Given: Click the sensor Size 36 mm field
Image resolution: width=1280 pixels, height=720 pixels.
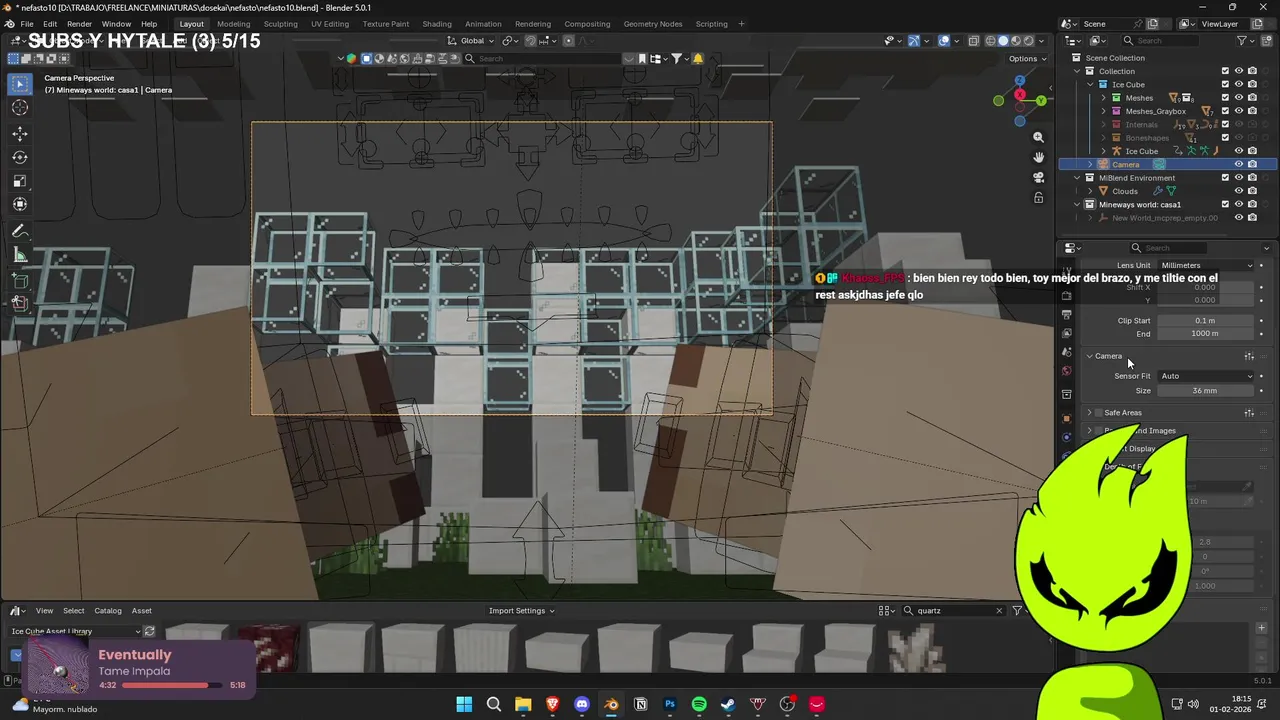Looking at the screenshot, I should tap(1206, 391).
